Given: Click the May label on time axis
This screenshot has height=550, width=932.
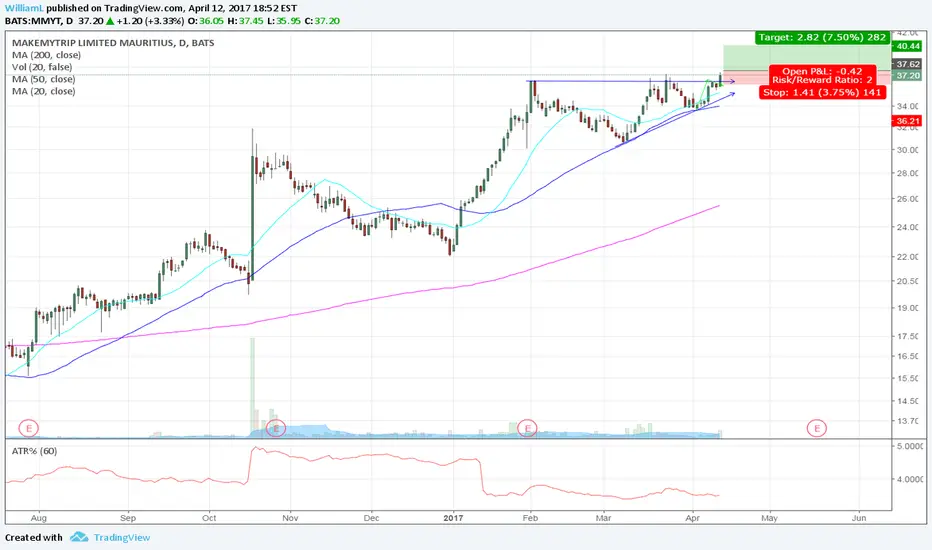Looking at the screenshot, I should point(769,518).
